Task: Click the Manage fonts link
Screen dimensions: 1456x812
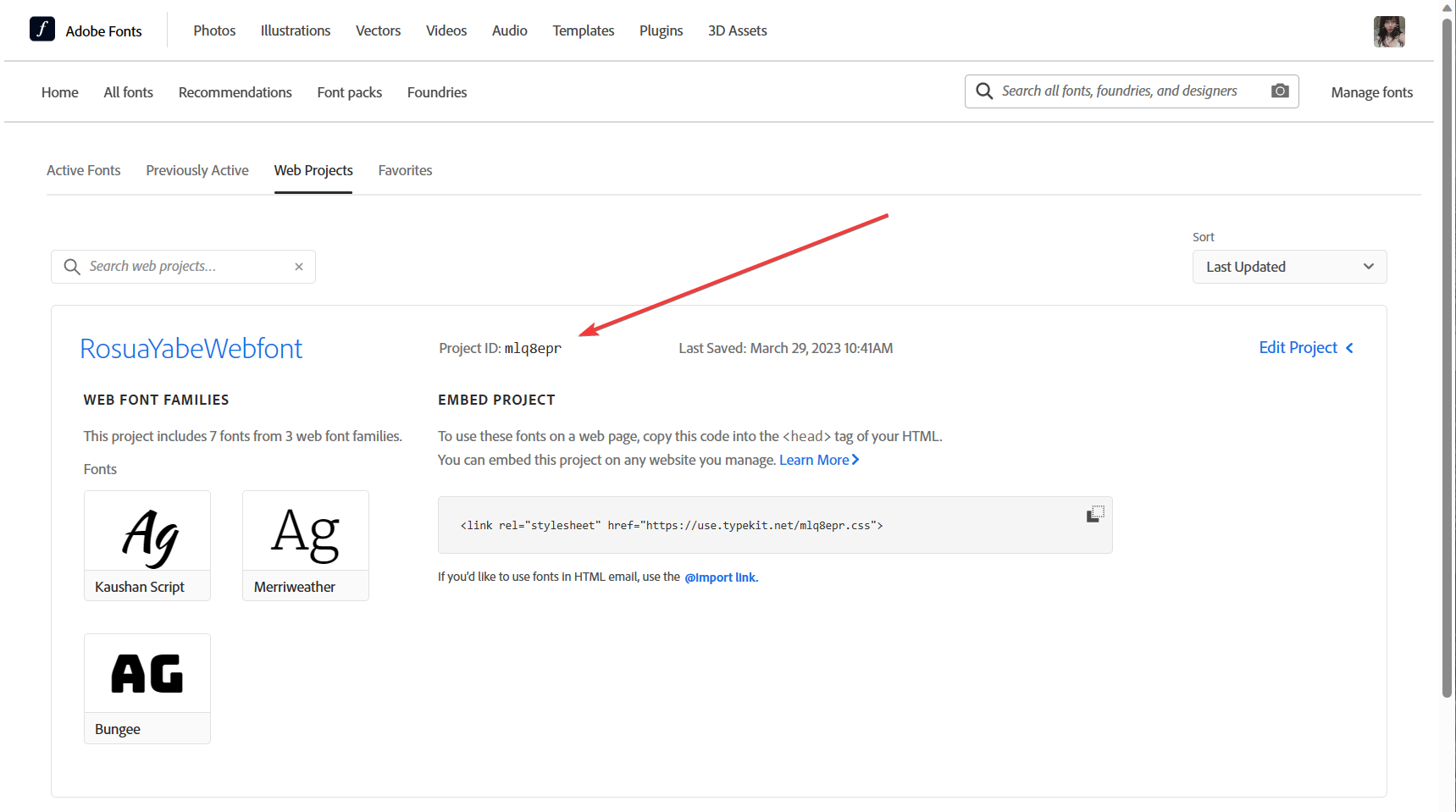Action: [x=1372, y=92]
